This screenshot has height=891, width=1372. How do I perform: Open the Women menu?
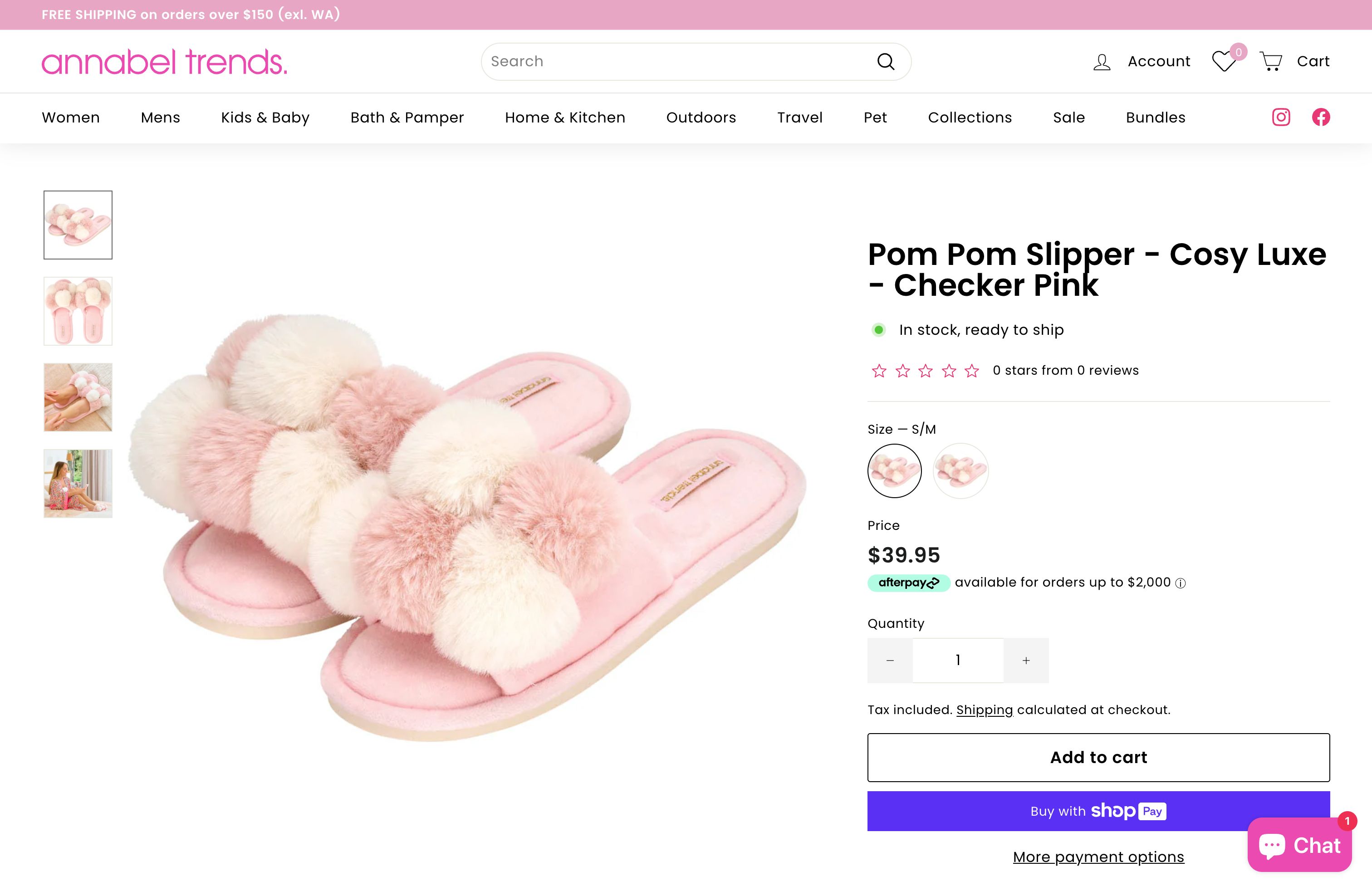click(x=70, y=117)
